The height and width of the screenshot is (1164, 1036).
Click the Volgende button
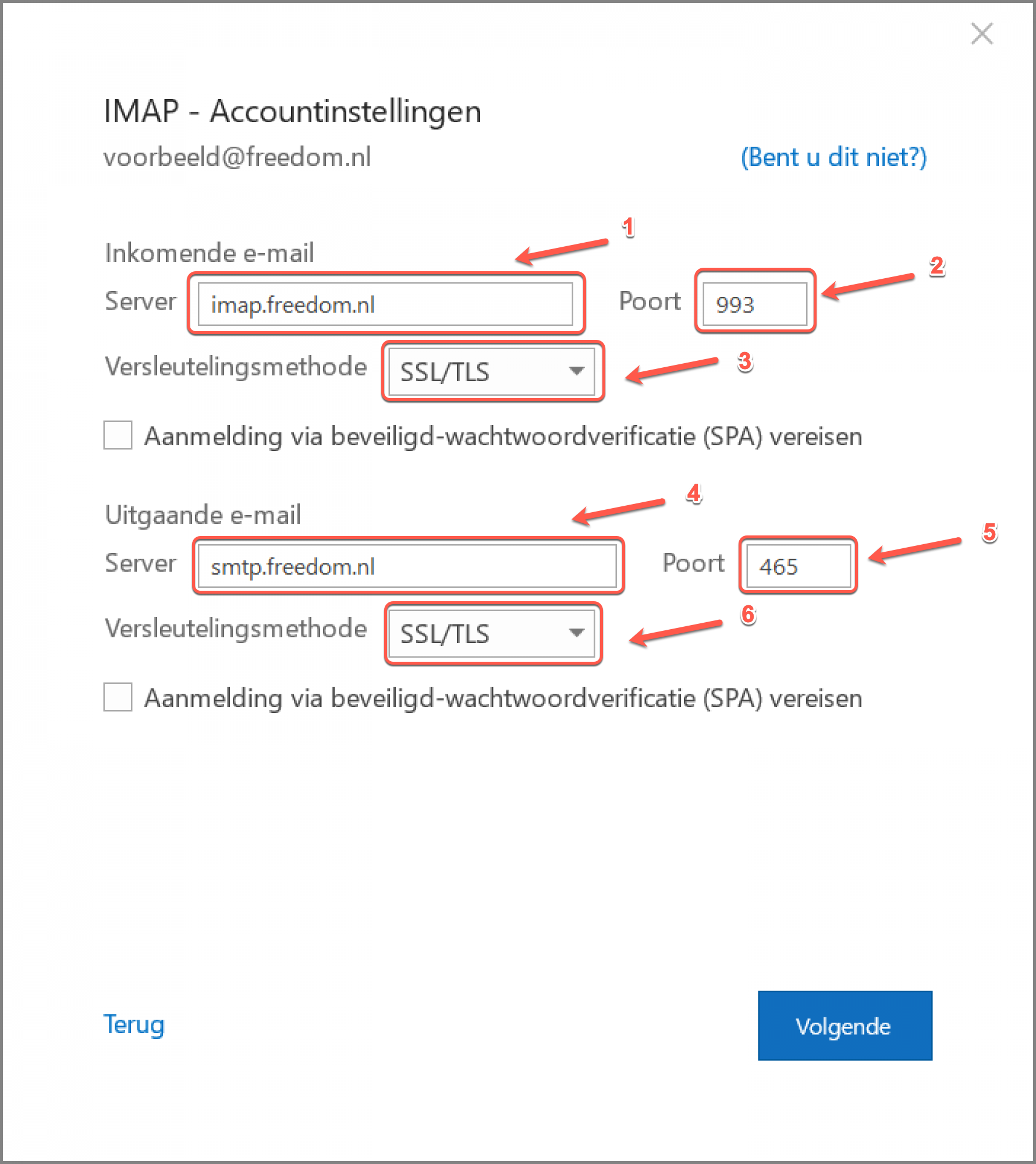pos(845,1027)
